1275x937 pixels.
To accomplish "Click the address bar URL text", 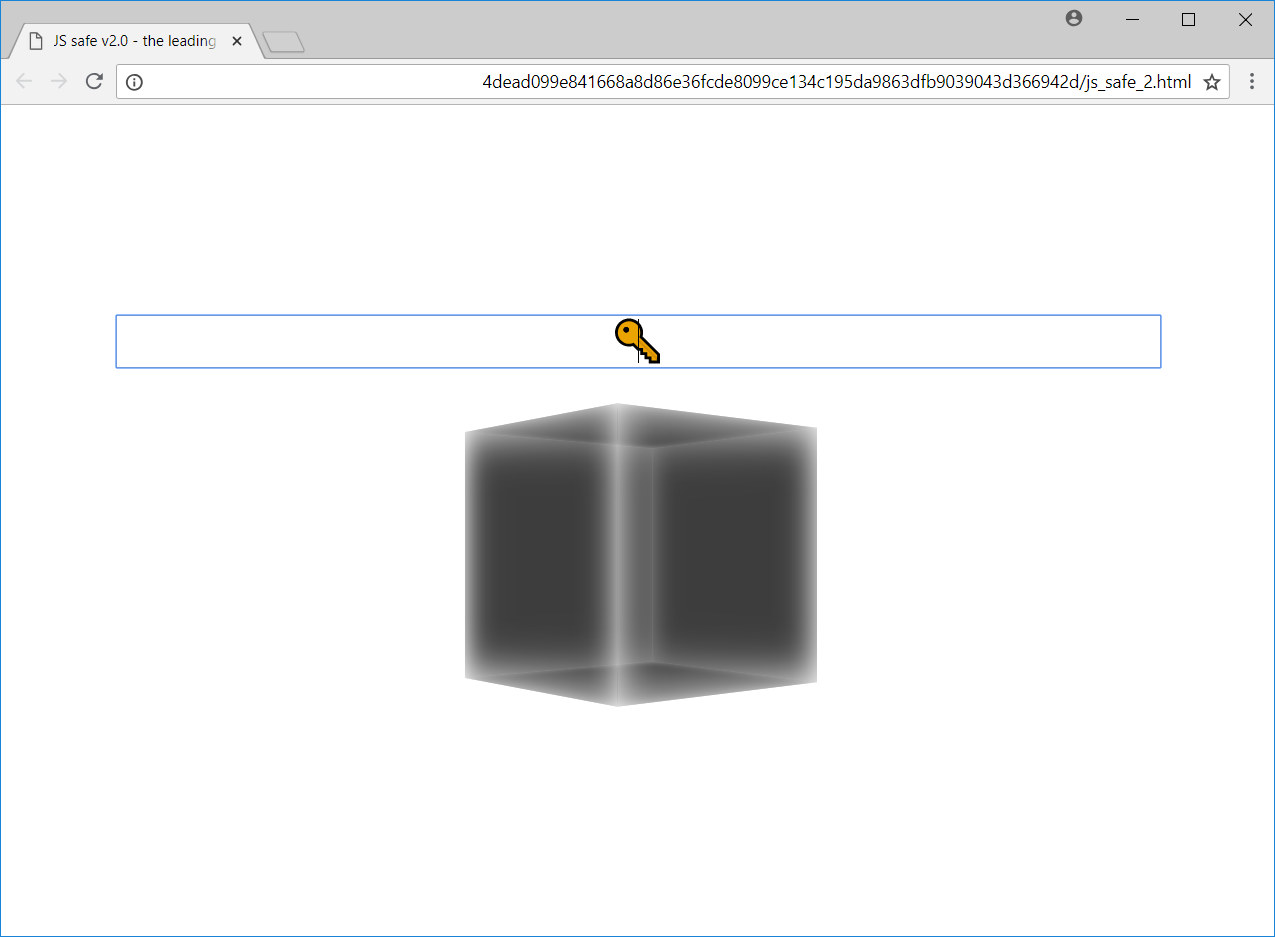I will pyautogui.click(x=836, y=82).
